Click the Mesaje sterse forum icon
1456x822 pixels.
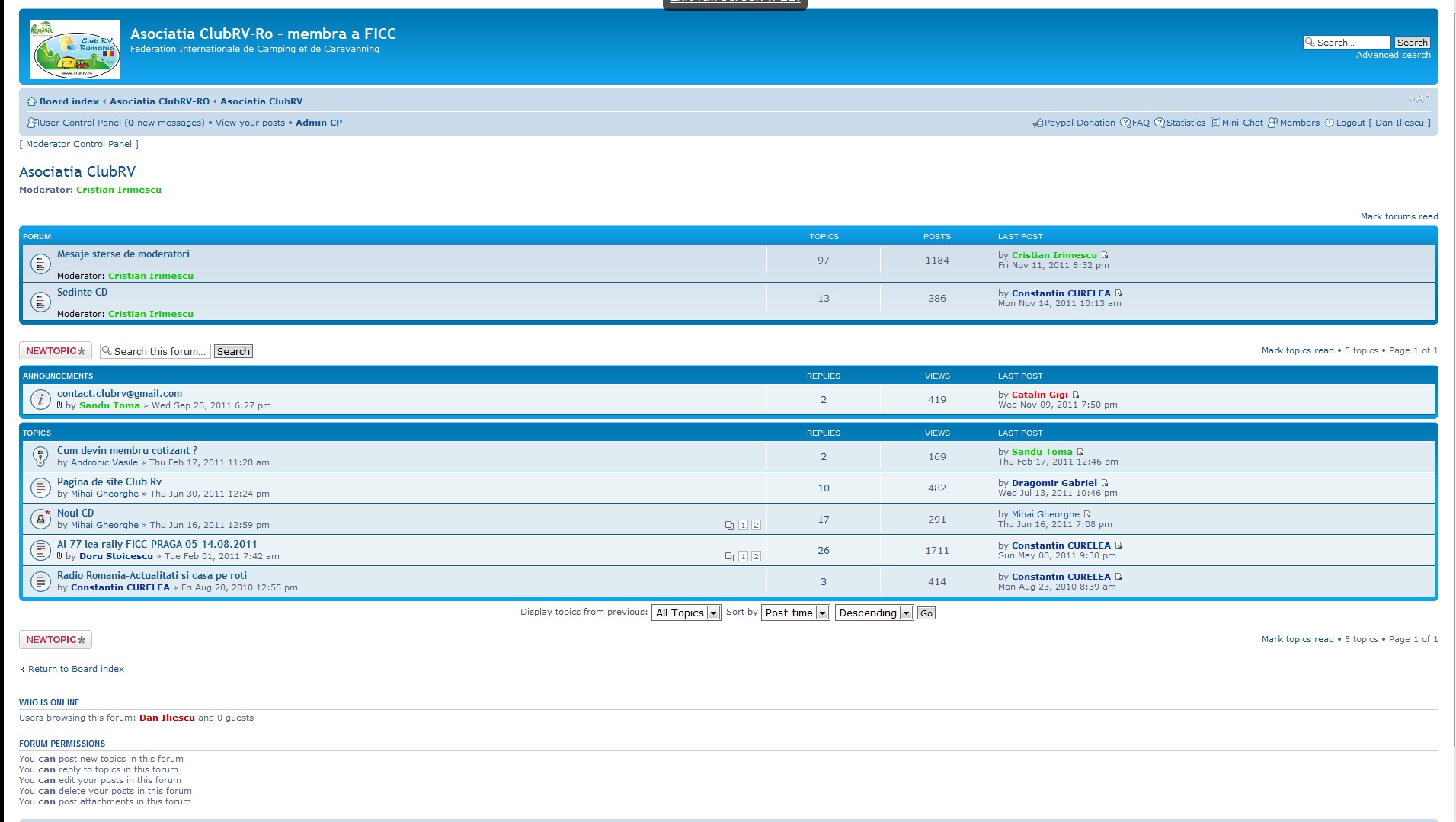click(40, 264)
